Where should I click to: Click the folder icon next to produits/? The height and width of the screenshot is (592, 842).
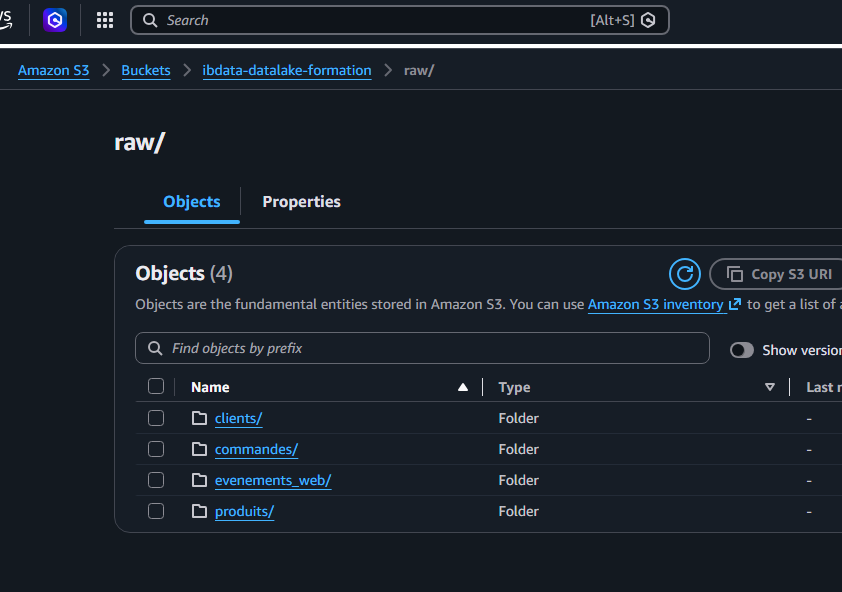(199, 511)
